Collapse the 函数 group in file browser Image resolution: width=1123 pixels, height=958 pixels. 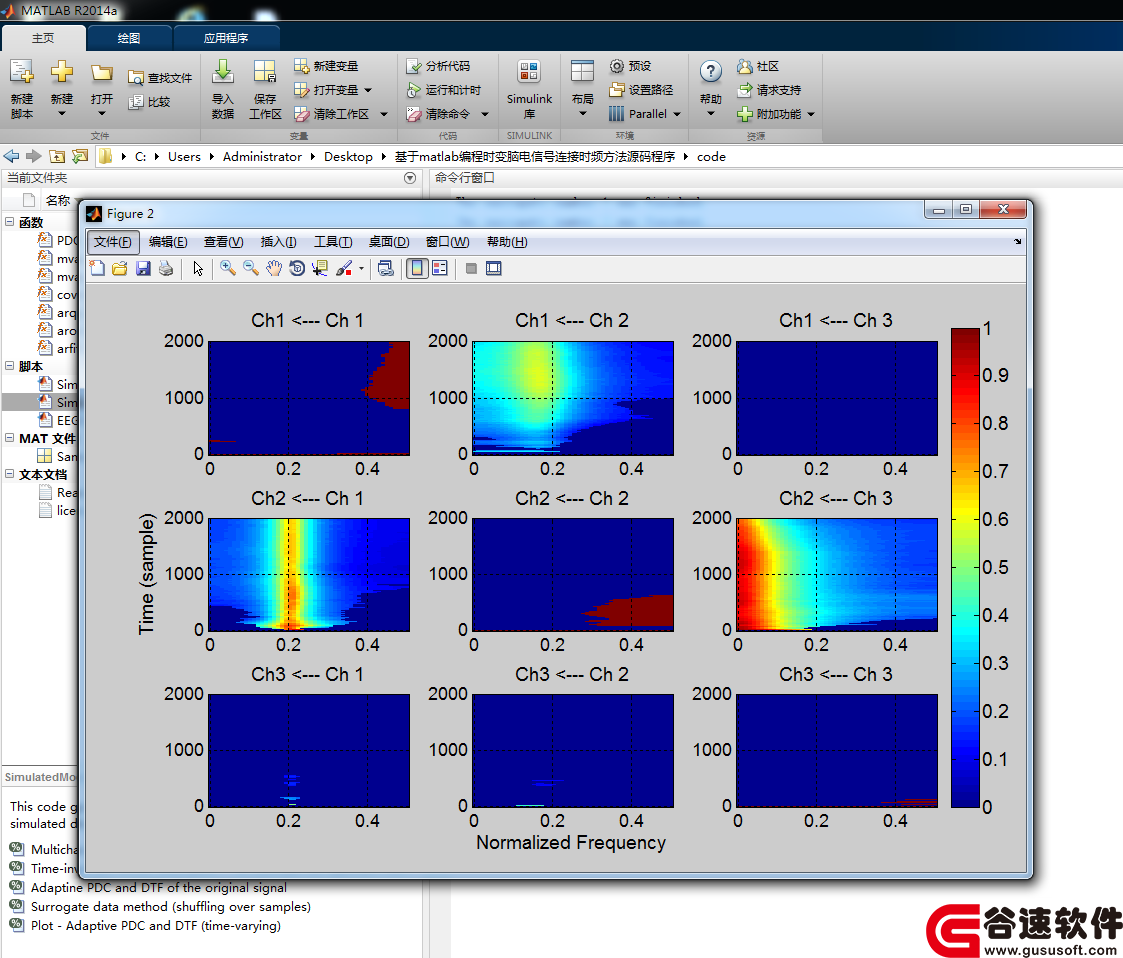pyautogui.click(x=9, y=222)
